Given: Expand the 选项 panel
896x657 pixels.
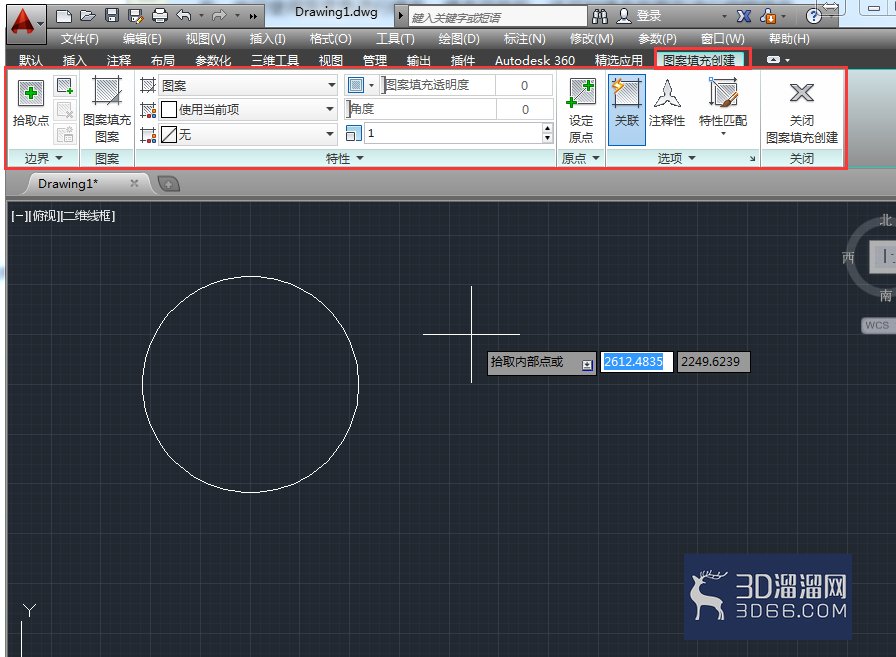Looking at the screenshot, I should click(676, 158).
